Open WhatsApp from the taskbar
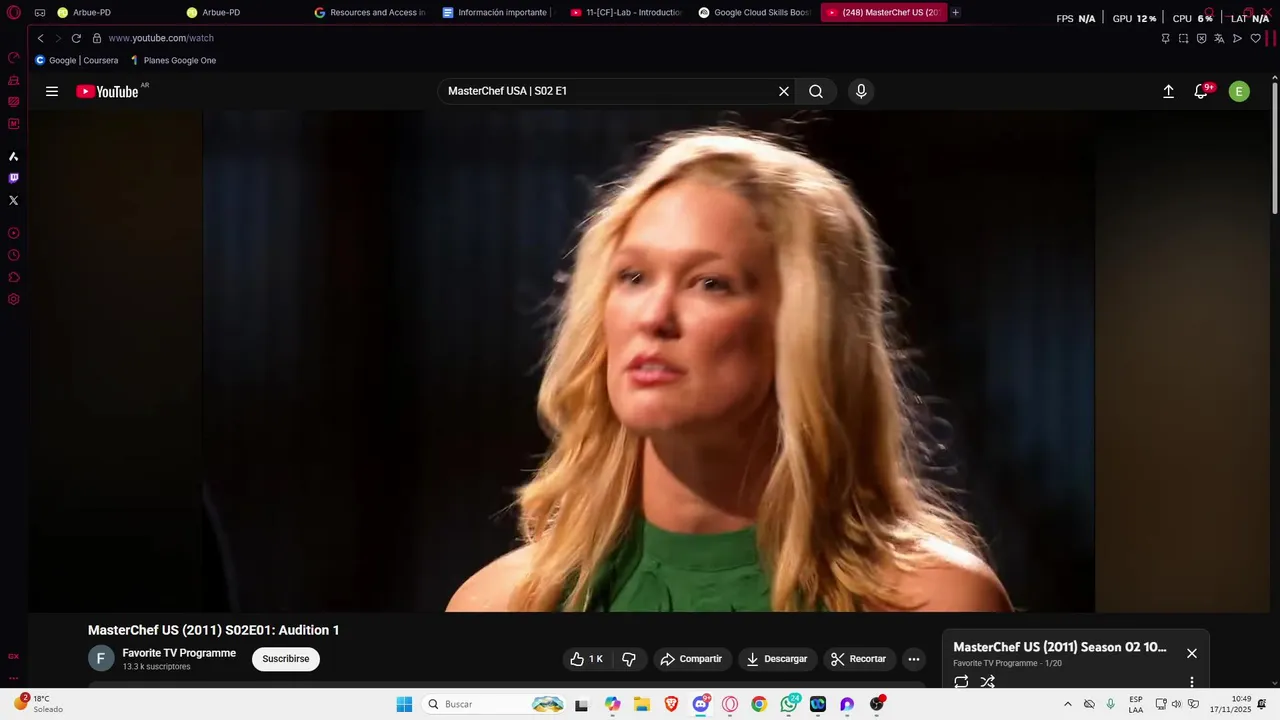Image resolution: width=1280 pixels, height=720 pixels. click(x=789, y=704)
